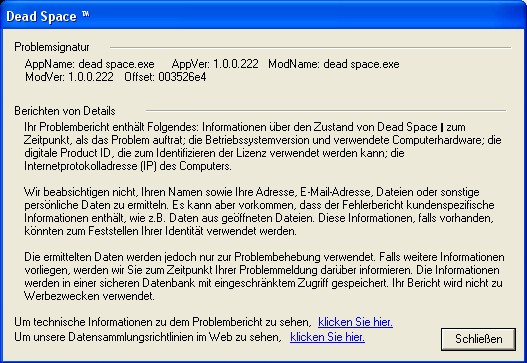Click the 'ModVer: 1.0.0.222' value
This screenshot has height=363, width=527.
(69, 77)
